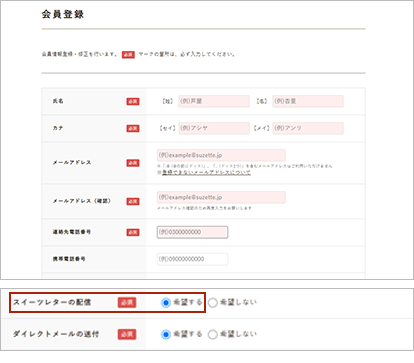Click the メールアドレス (確認) confirmation input field
Image resolution: width=414 pixels, height=363 pixels.
pyautogui.click(x=221, y=197)
